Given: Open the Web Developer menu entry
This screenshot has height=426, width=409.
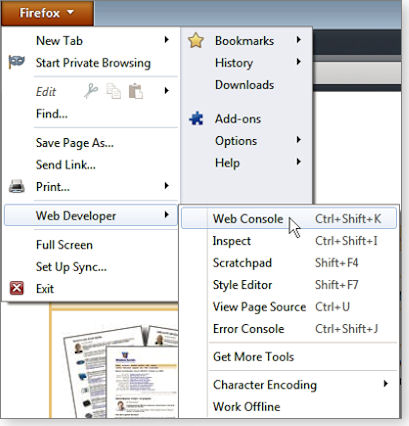Looking at the screenshot, I should [x=91, y=215].
